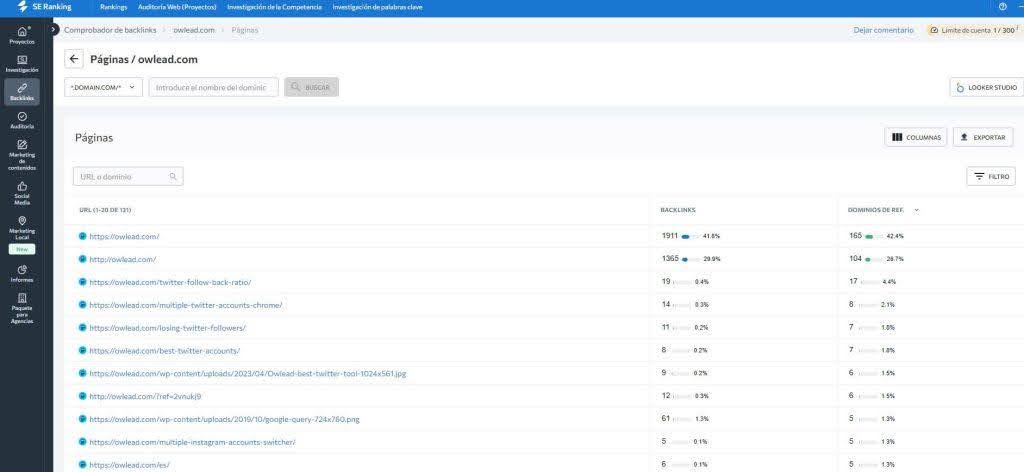The image size is (1024, 472).
Task: Click the COLUMNAS button
Action: click(916, 137)
